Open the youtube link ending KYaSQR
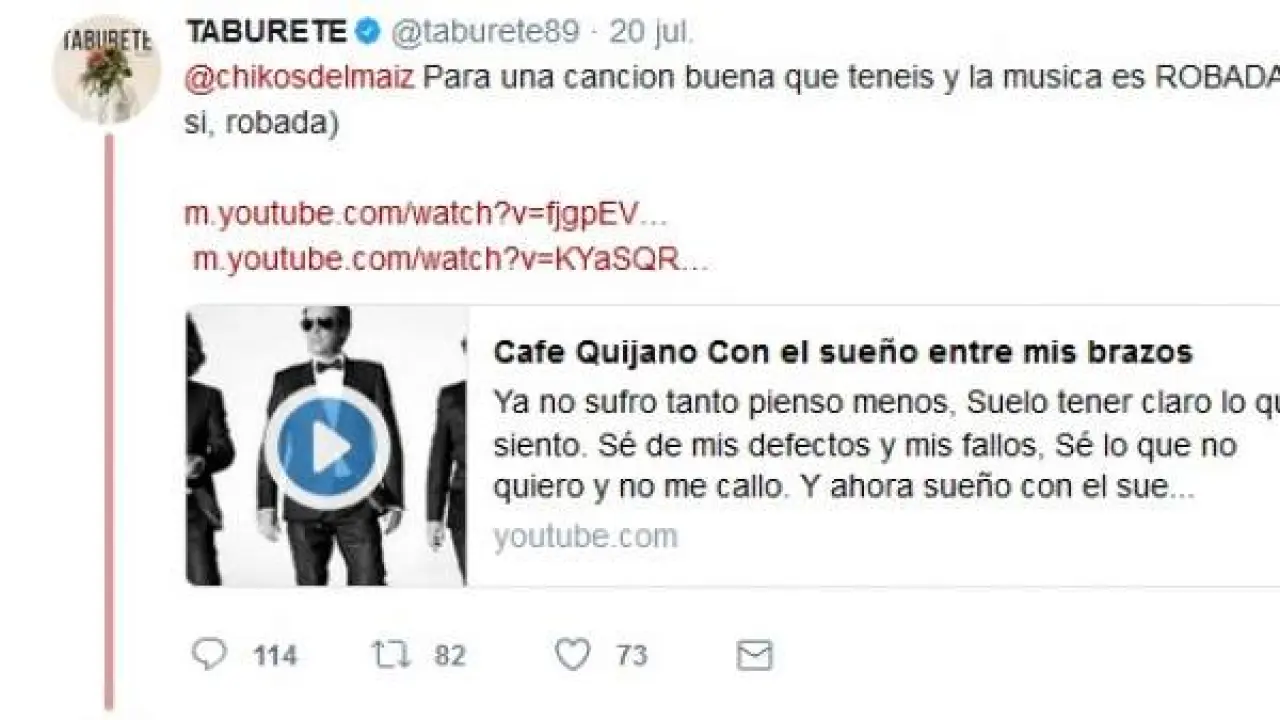 [x=450, y=259]
